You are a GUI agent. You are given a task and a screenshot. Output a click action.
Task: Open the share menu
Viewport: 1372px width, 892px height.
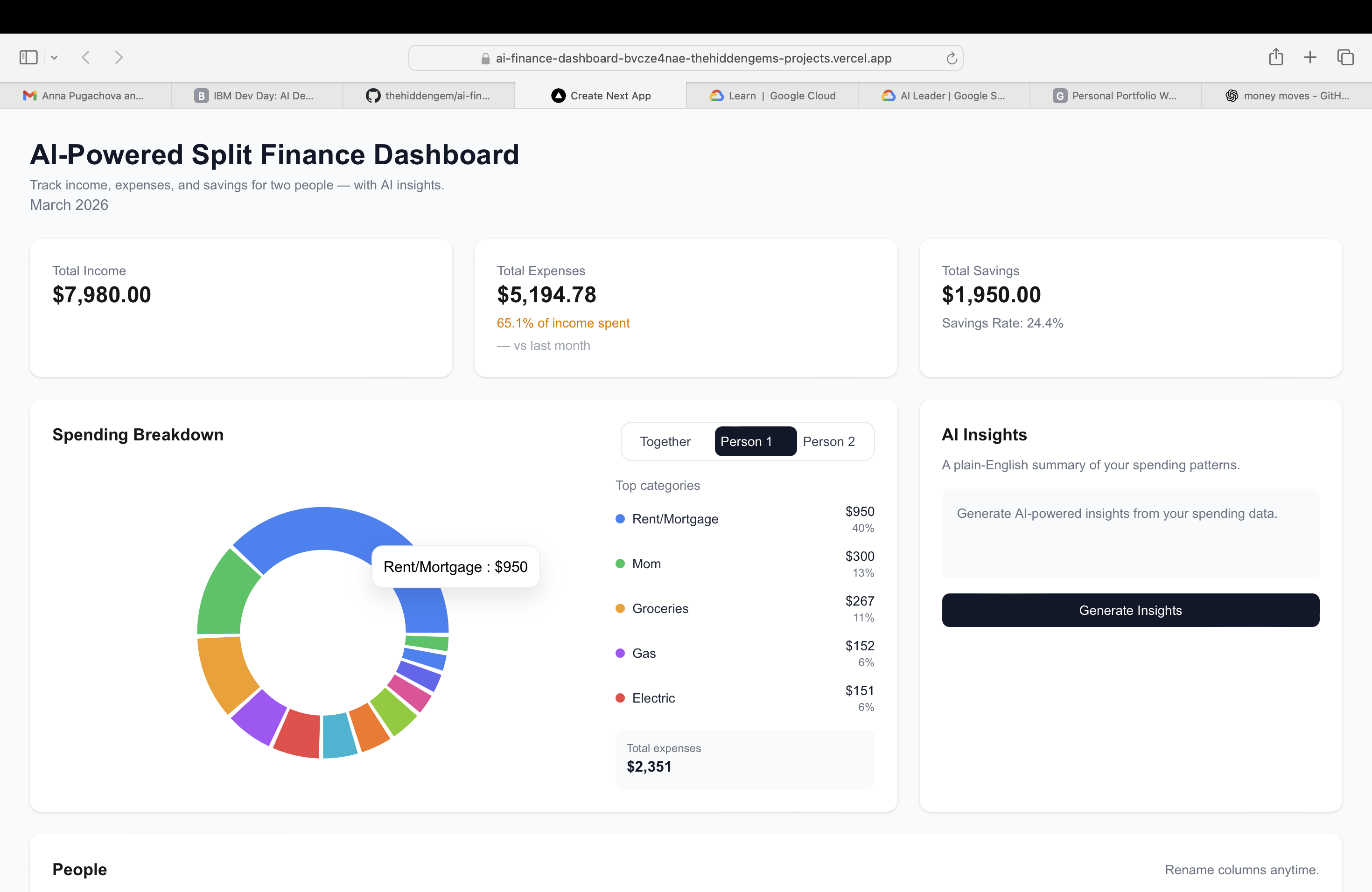[x=1276, y=57]
